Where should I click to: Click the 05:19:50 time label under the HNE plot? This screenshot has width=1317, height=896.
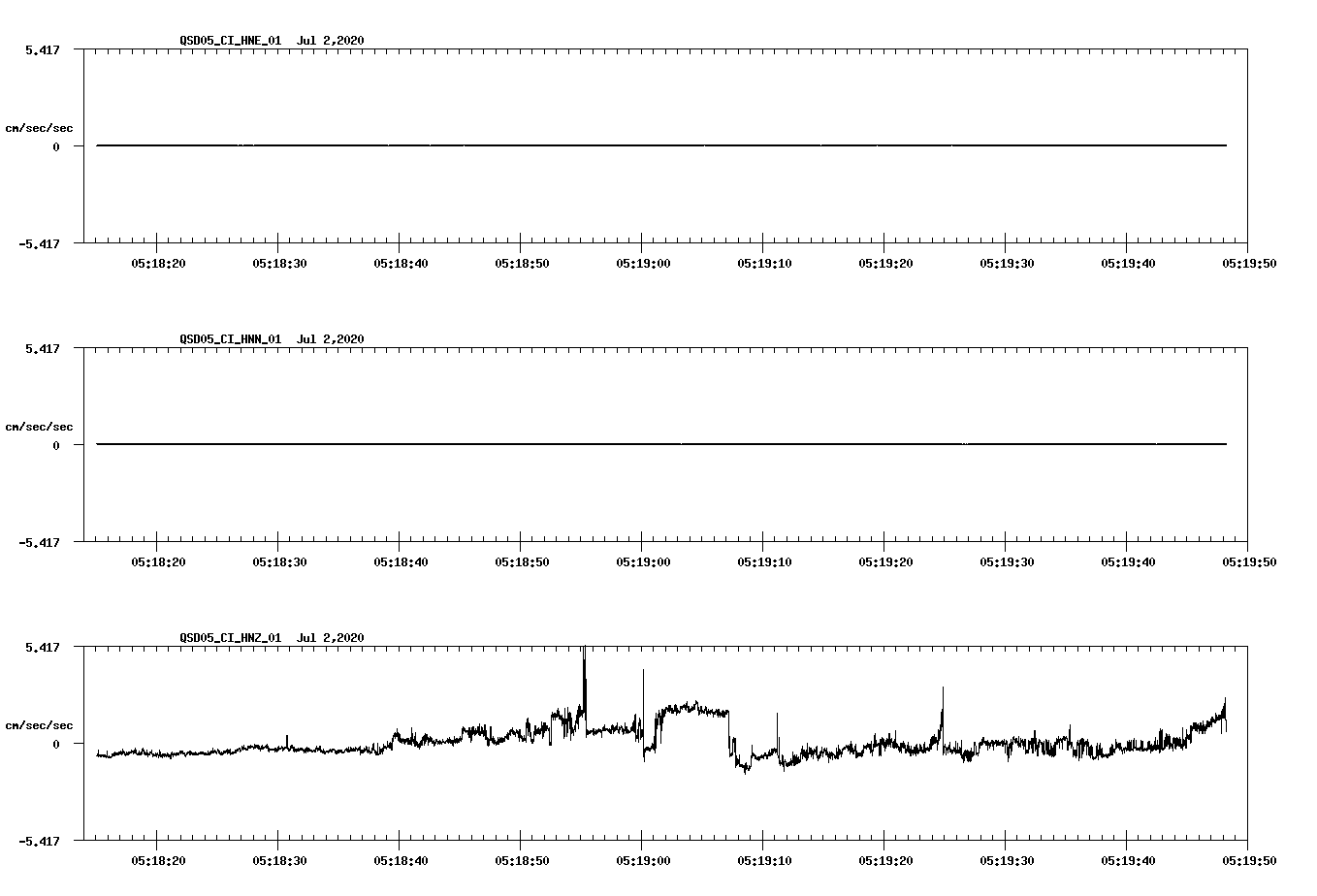1248,263
